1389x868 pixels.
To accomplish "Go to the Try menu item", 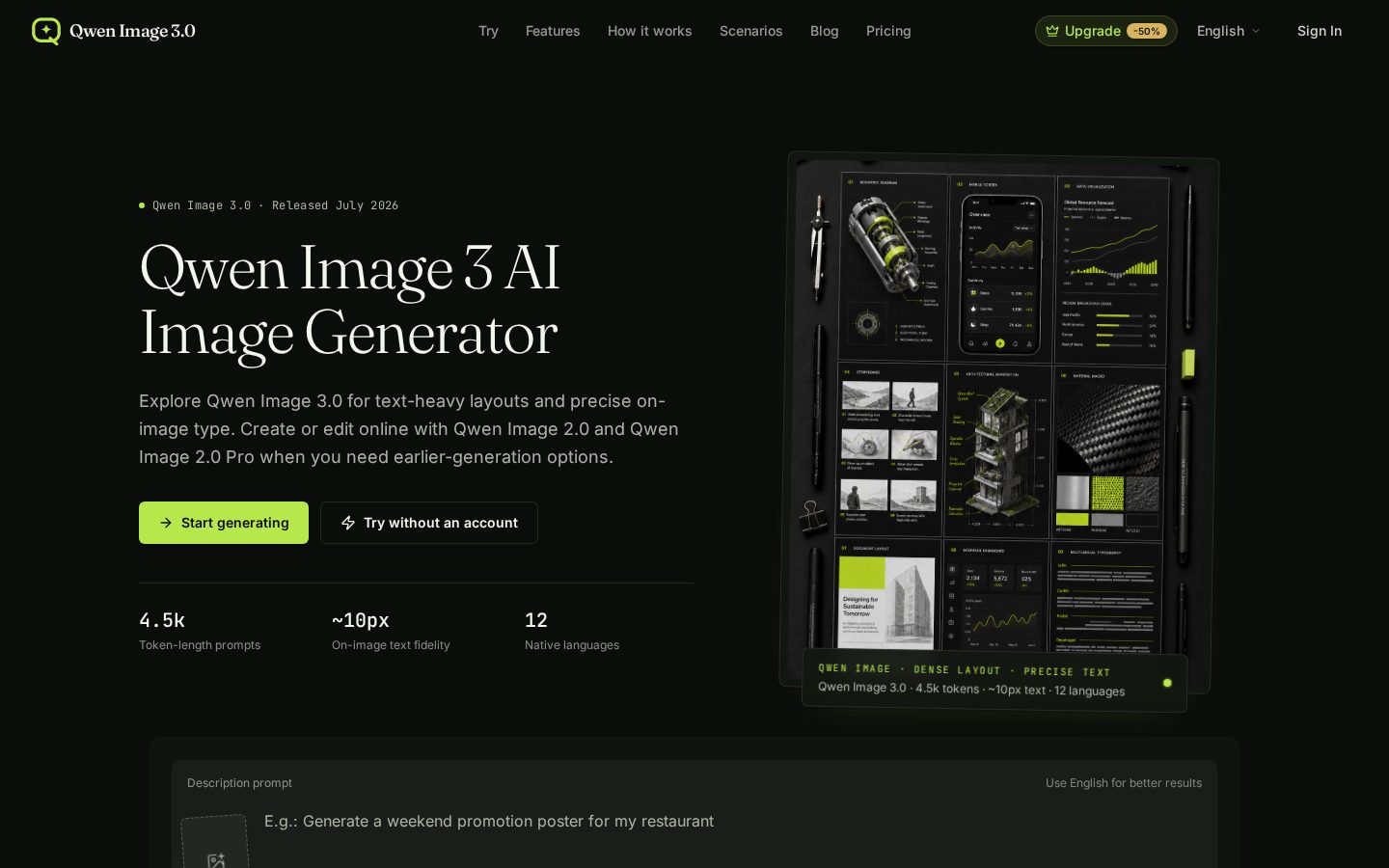I will point(488,31).
